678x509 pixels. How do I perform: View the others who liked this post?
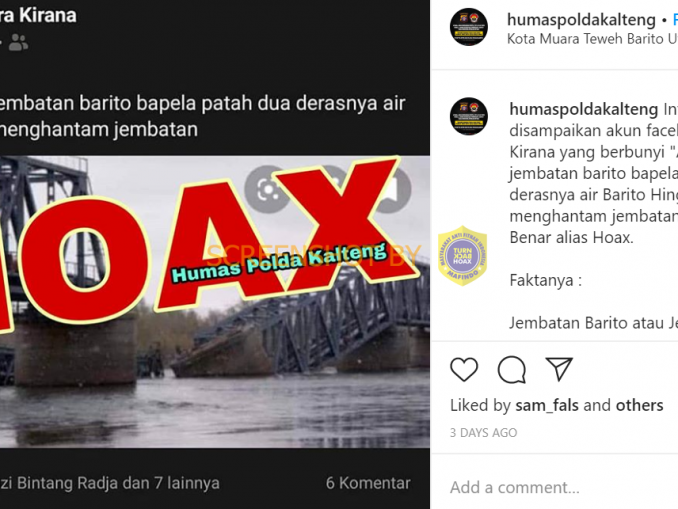tap(640, 405)
